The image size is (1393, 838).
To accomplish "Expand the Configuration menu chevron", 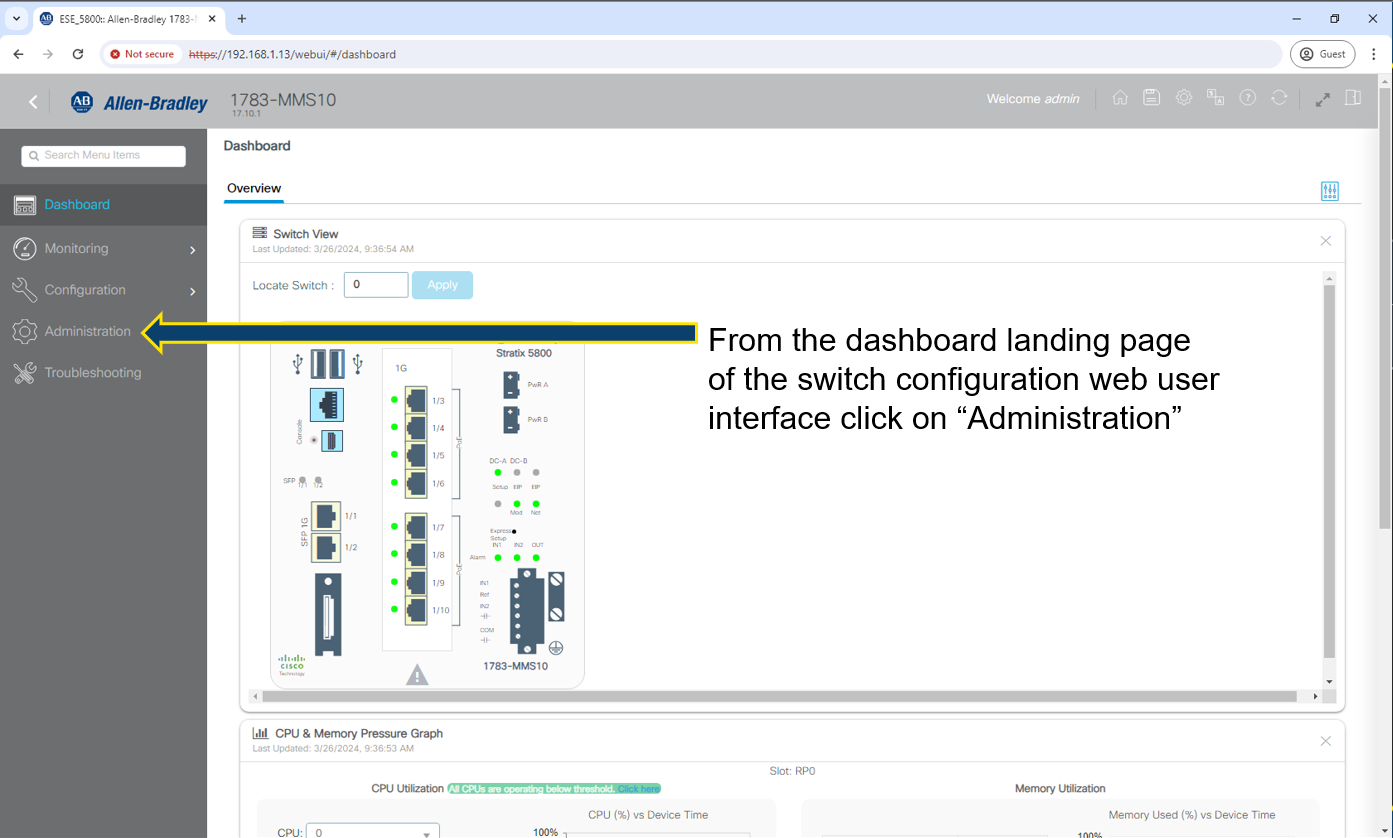I will pyautogui.click(x=192, y=290).
